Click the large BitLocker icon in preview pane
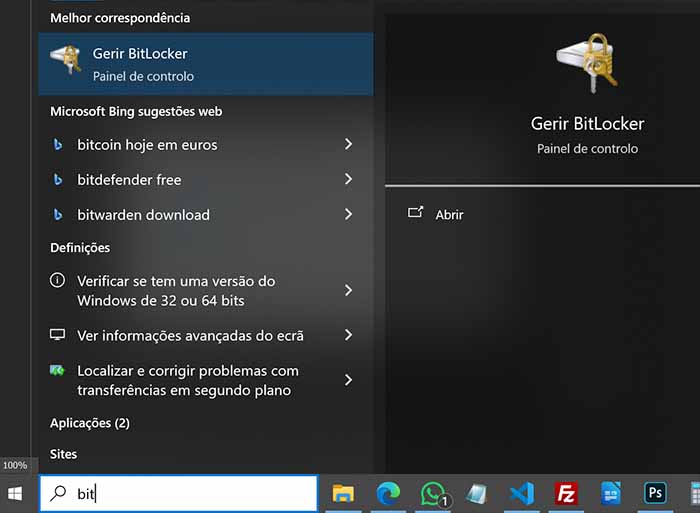Screen dimensions: 700x513 (x=587, y=63)
